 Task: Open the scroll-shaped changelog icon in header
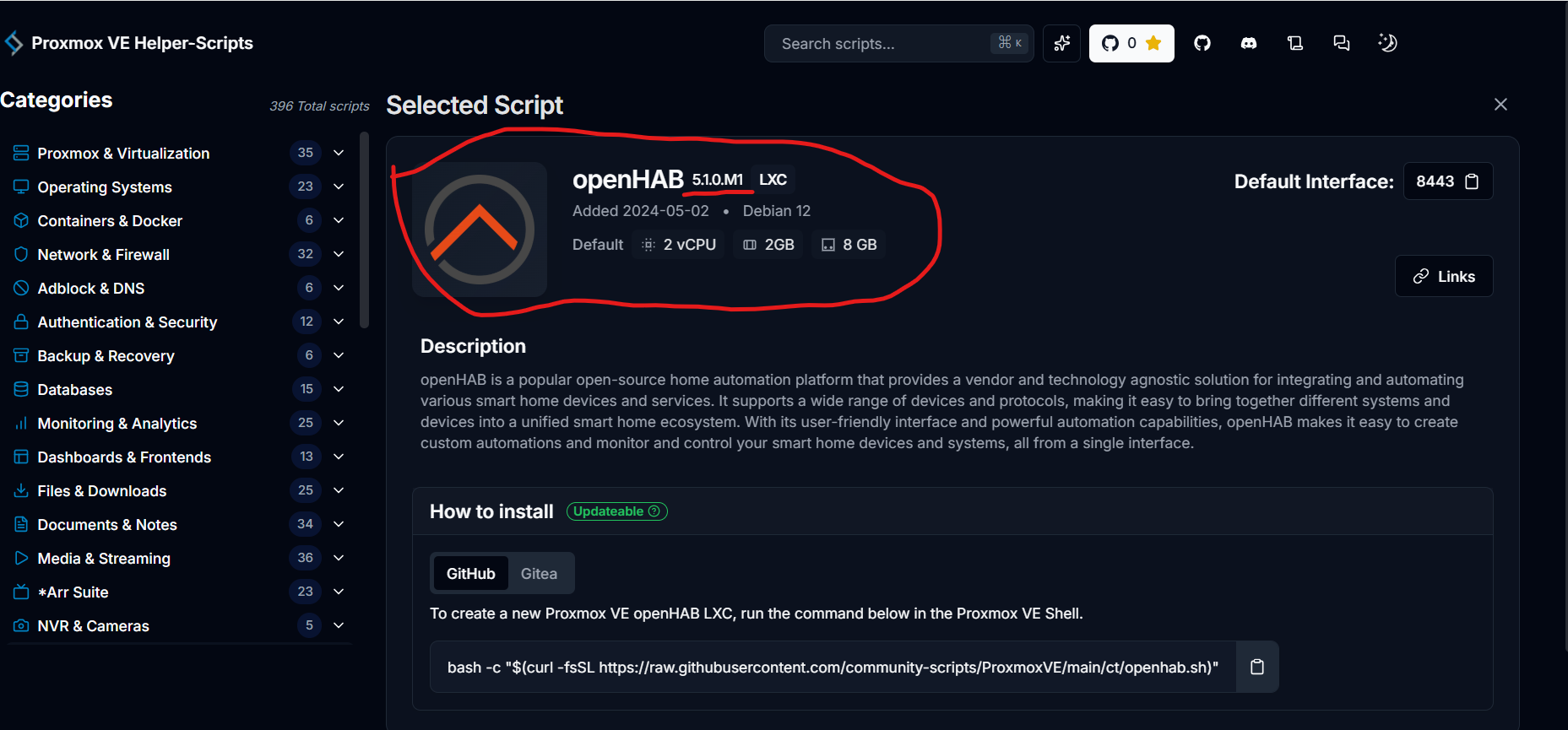coord(1295,43)
